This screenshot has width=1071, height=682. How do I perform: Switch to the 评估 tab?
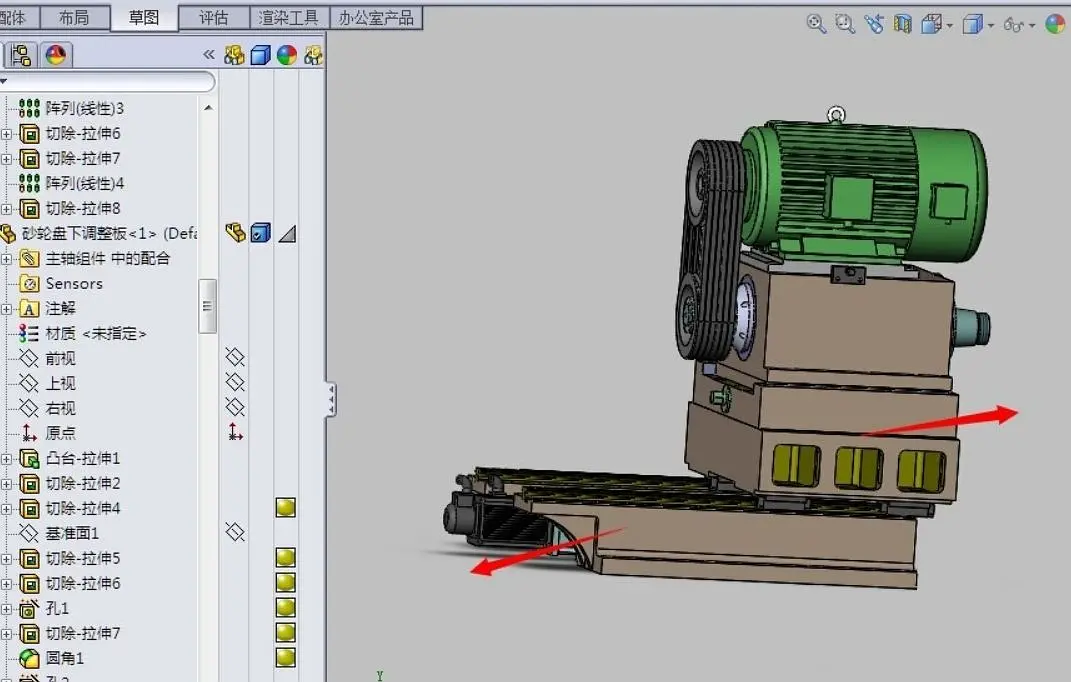213,17
